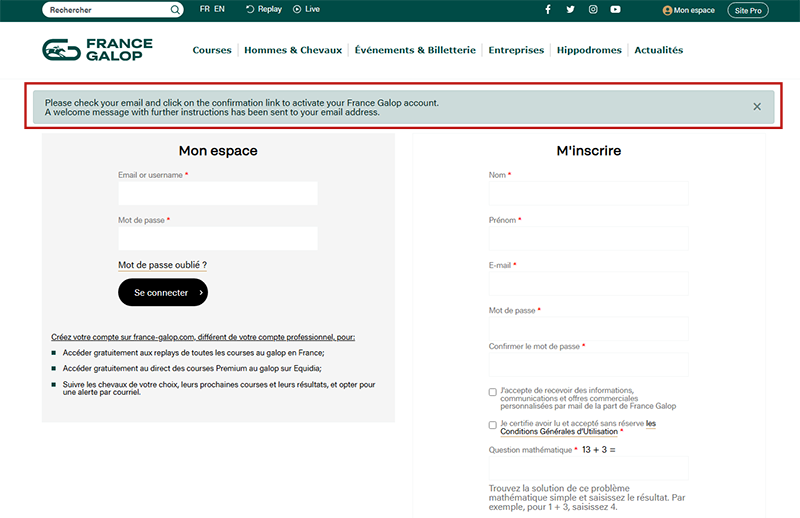Open the Twitter social icon
This screenshot has height=518, width=800.
click(x=570, y=10)
